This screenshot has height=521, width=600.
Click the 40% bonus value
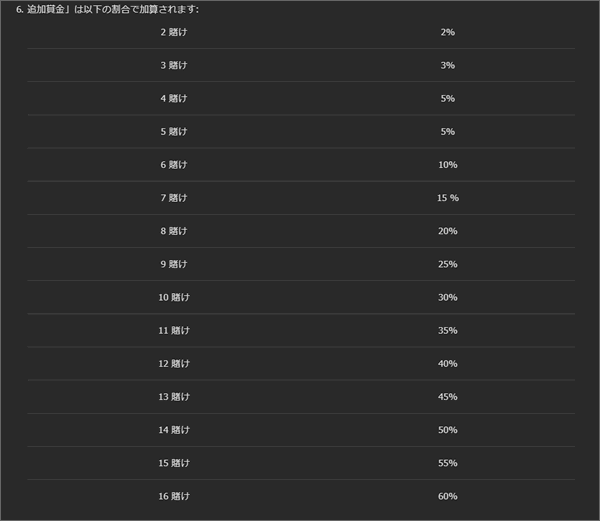click(447, 363)
